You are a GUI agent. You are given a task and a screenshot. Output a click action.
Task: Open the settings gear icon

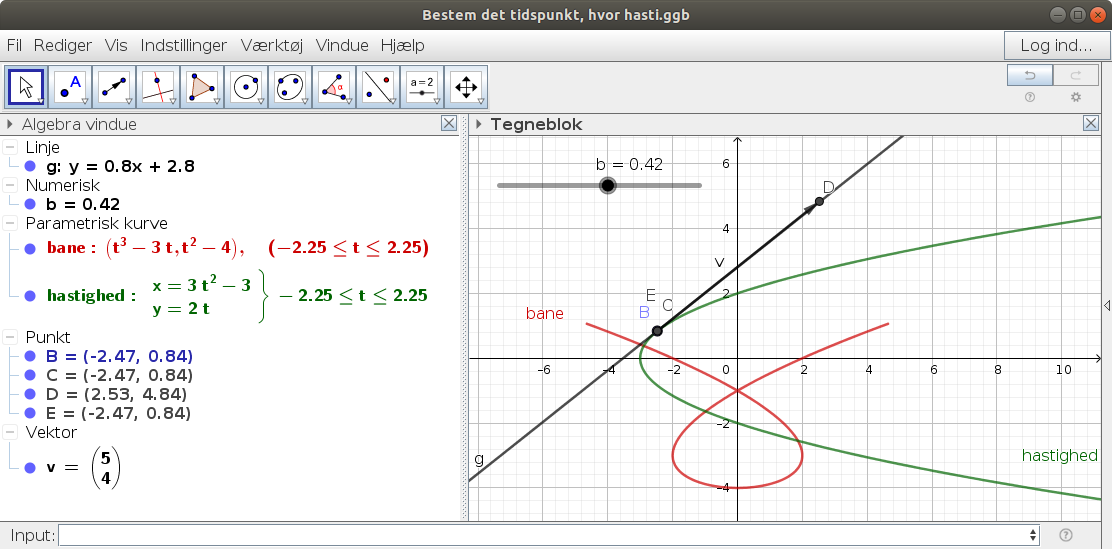1076,97
